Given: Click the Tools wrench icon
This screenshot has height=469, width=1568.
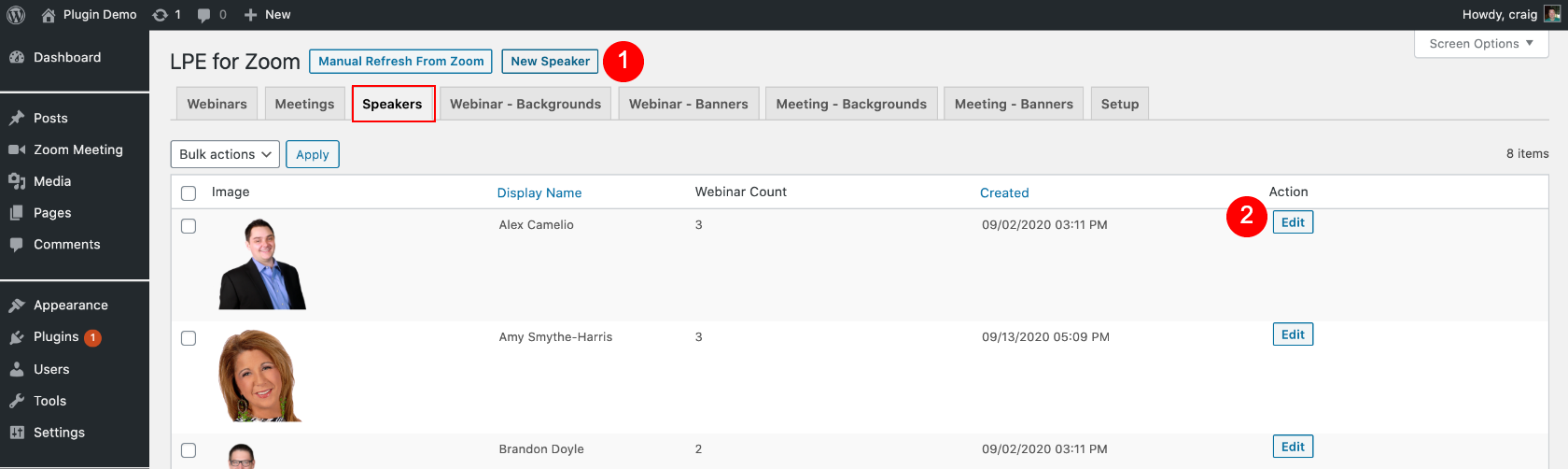Looking at the screenshot, I should (x=17, y=401).
